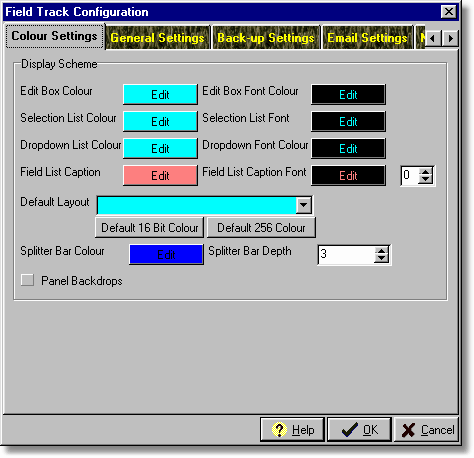Screen dimensions: 474x458
Task: Edit the Dropdown List Colour swatch
Action: pos(160,149)
